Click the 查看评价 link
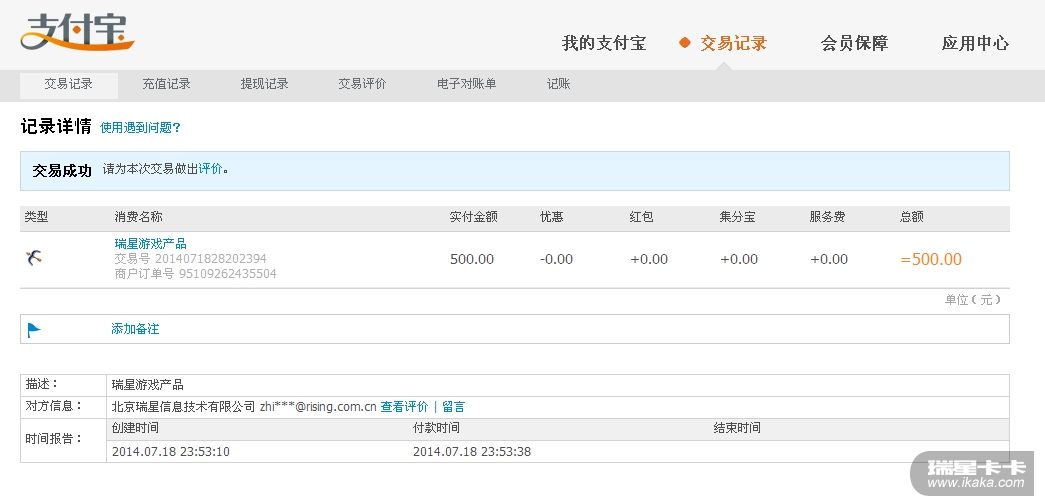 pyautogui.click(x=404, y=407)
